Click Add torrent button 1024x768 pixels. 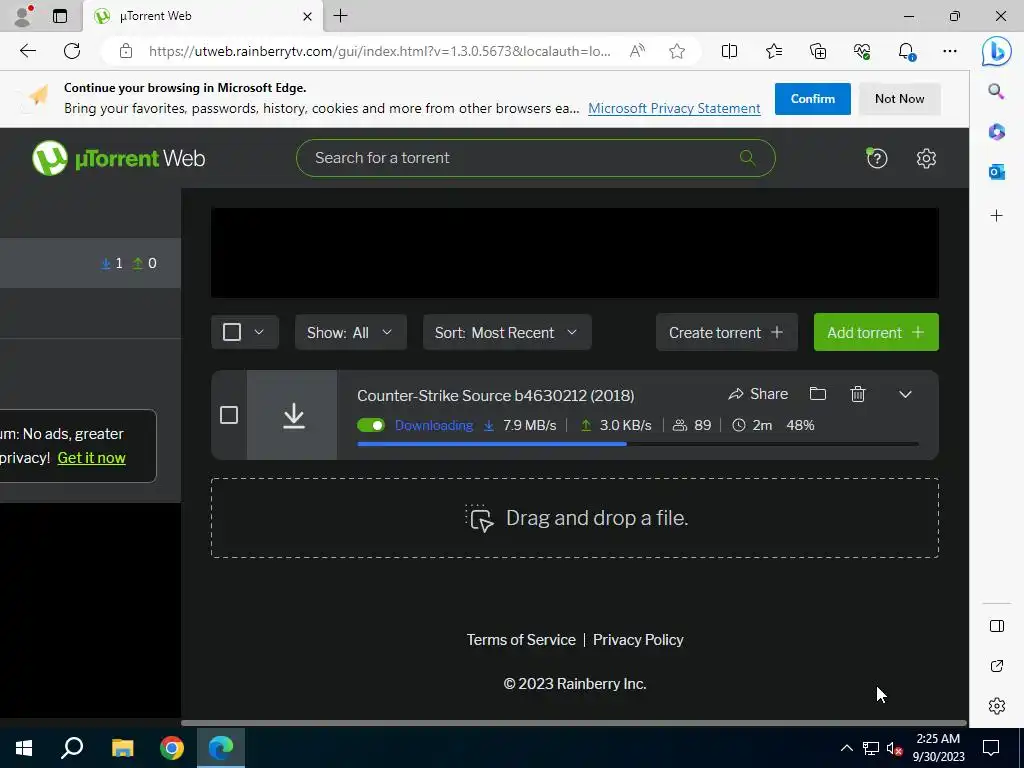[876, 332]
